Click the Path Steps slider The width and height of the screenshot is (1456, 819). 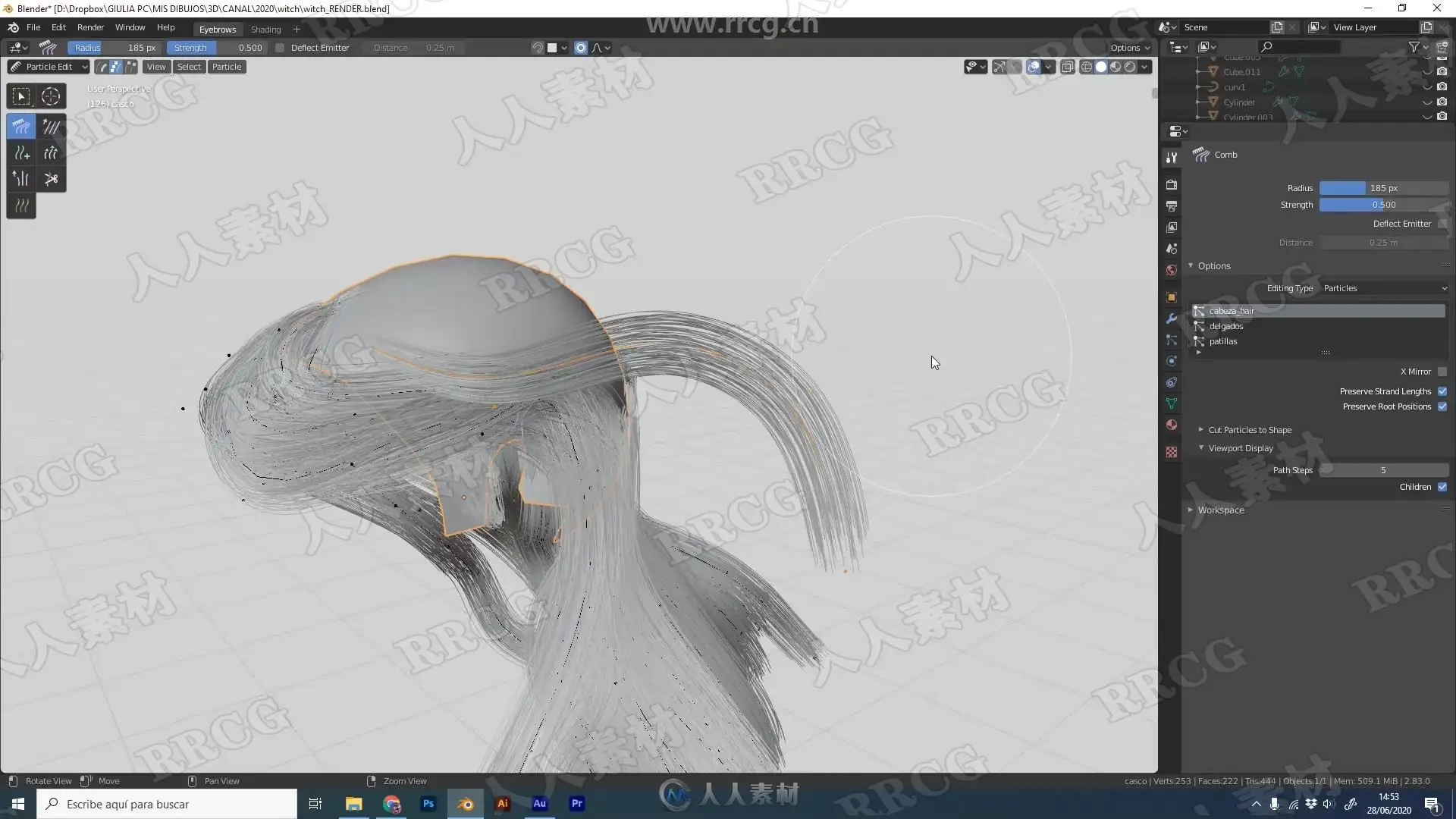tap(1383, 470)
